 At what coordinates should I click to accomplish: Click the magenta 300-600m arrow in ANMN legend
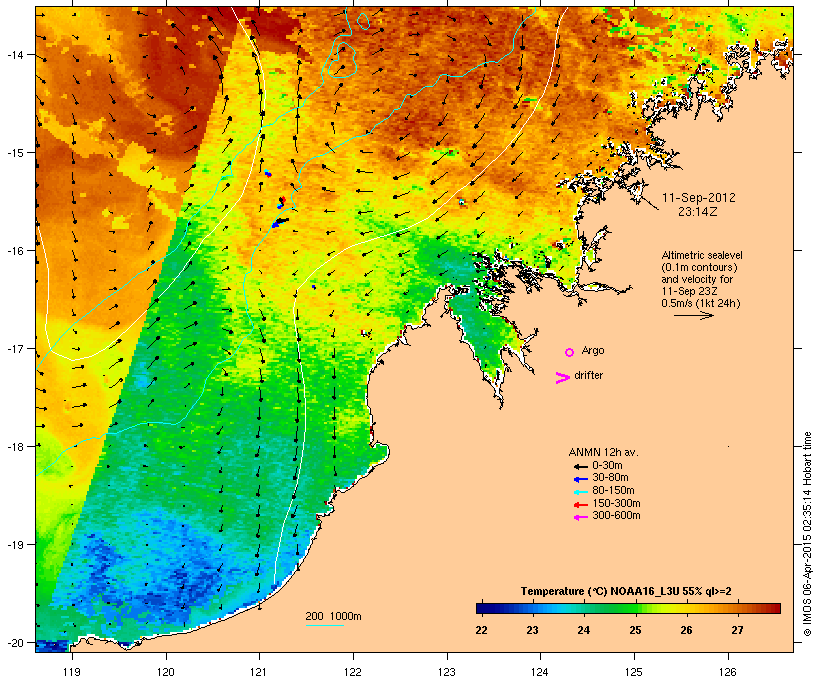[580, 517]
